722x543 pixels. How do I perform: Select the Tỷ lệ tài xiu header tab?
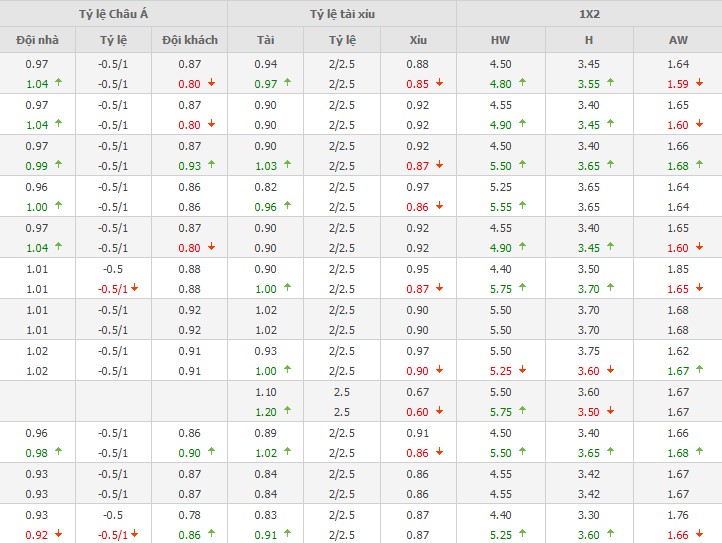tap(342, 14)
